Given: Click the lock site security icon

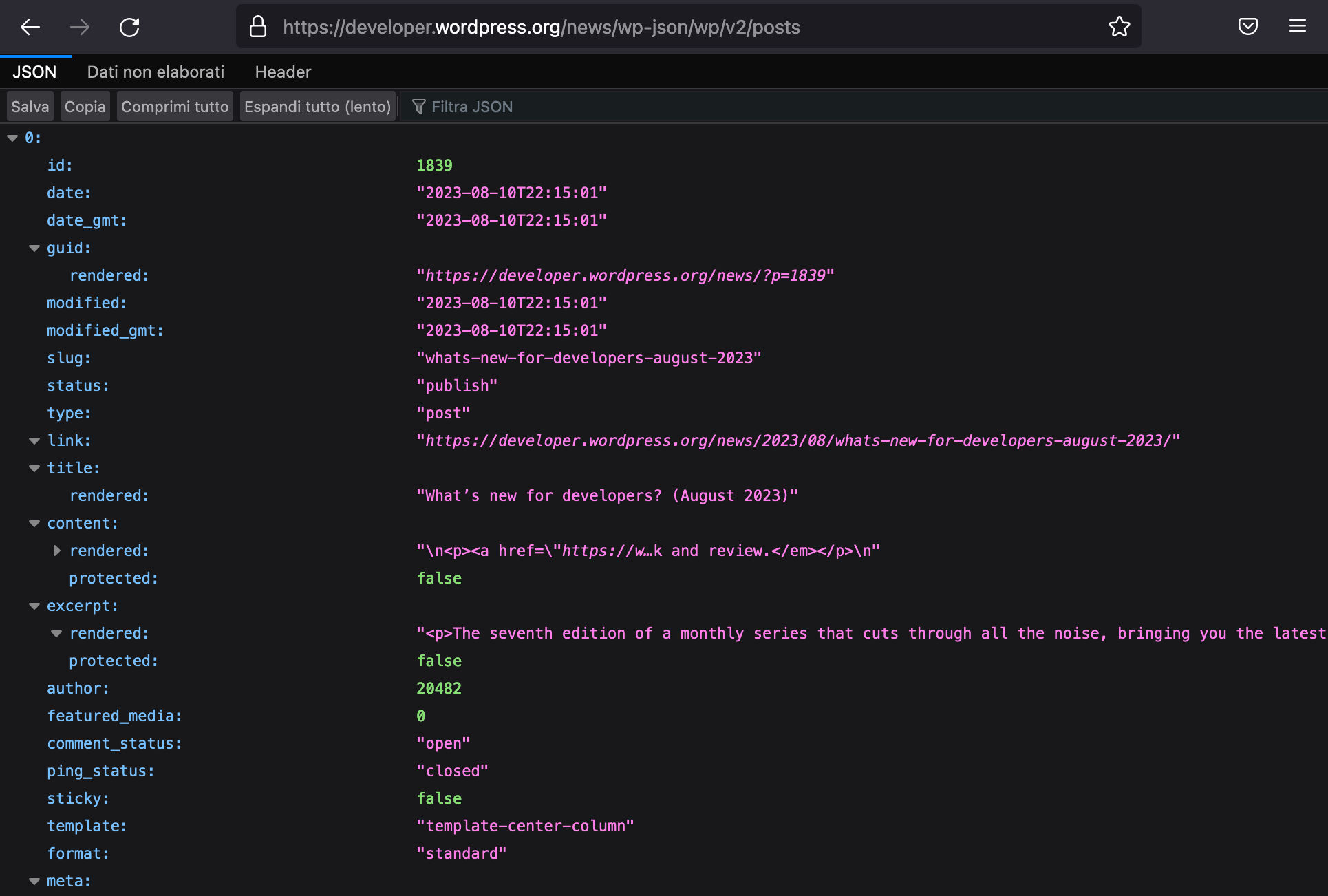Looking at the screenshot, I should (x=258, y=27).
